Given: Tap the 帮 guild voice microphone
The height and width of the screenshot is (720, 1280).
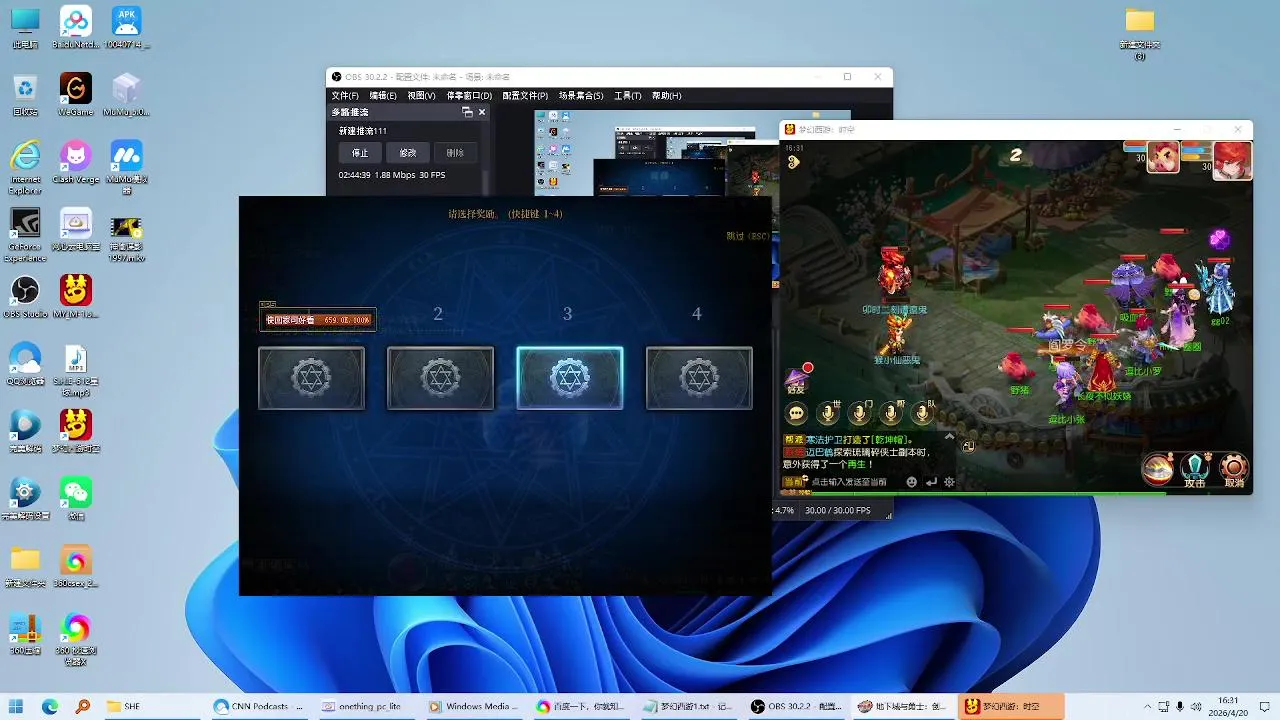Looking at the screenshot, I should pyautogui.click(x=892, y=412).
